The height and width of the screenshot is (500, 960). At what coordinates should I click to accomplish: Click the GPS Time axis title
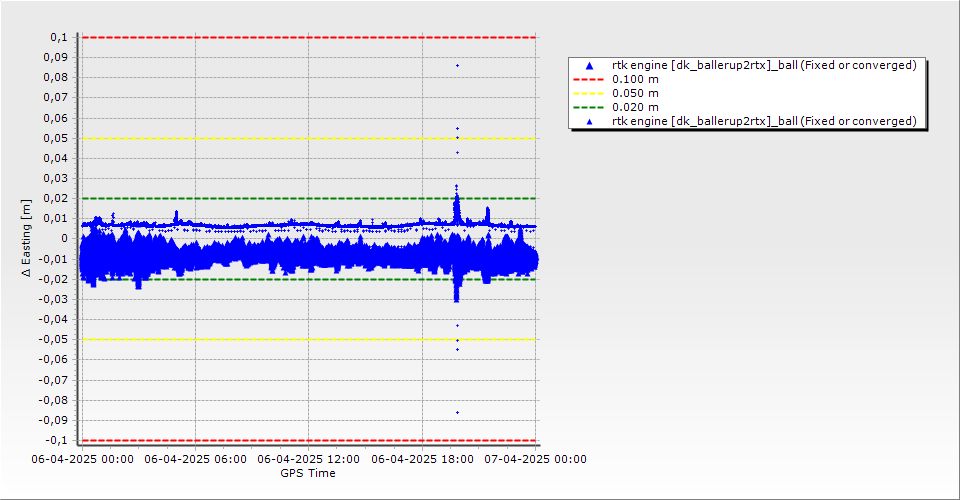[308, 473]
